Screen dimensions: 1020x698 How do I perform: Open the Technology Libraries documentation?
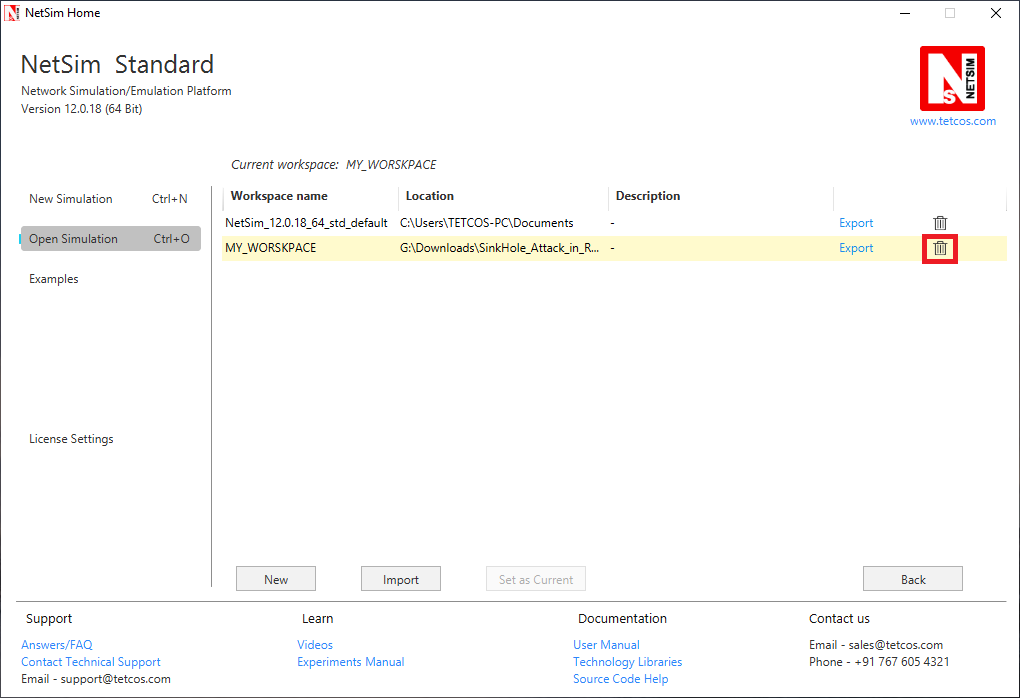point(627,661)
